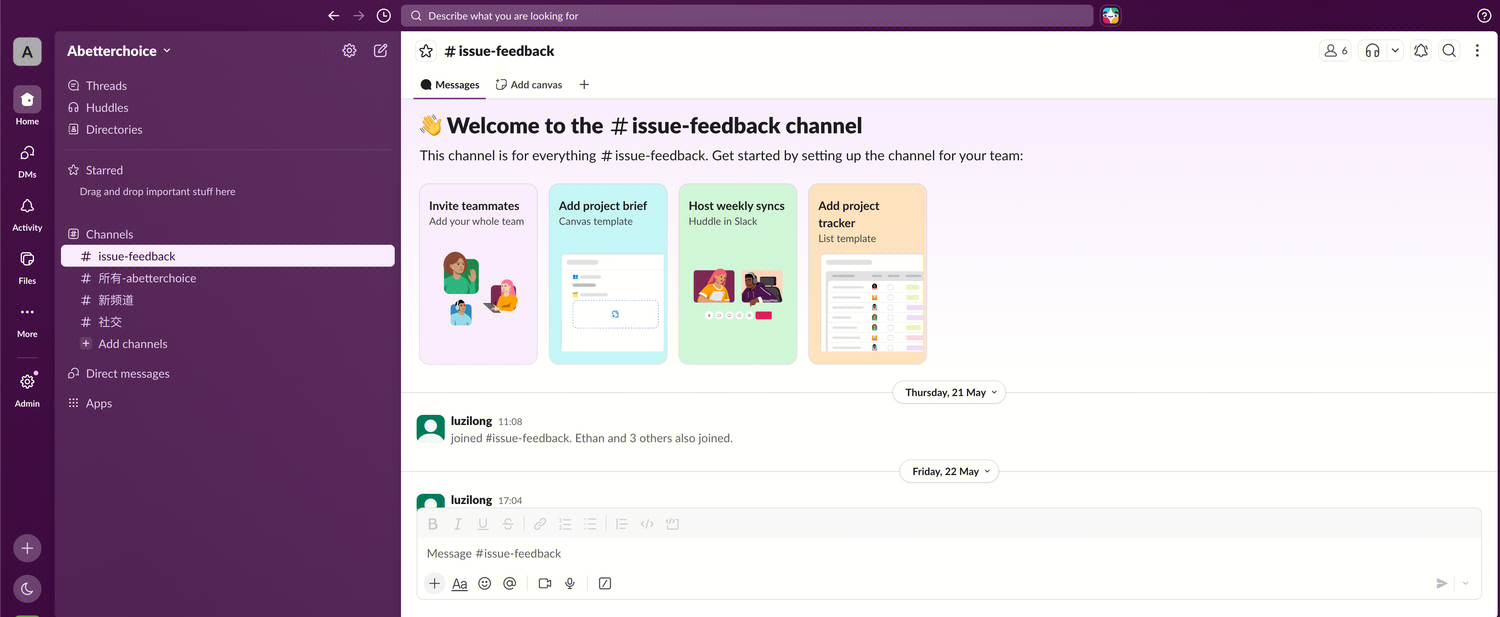The width and height of the screenshot is (1500, 617).
Task: Open the More menu in the sidebar
Action: (27, 320)
